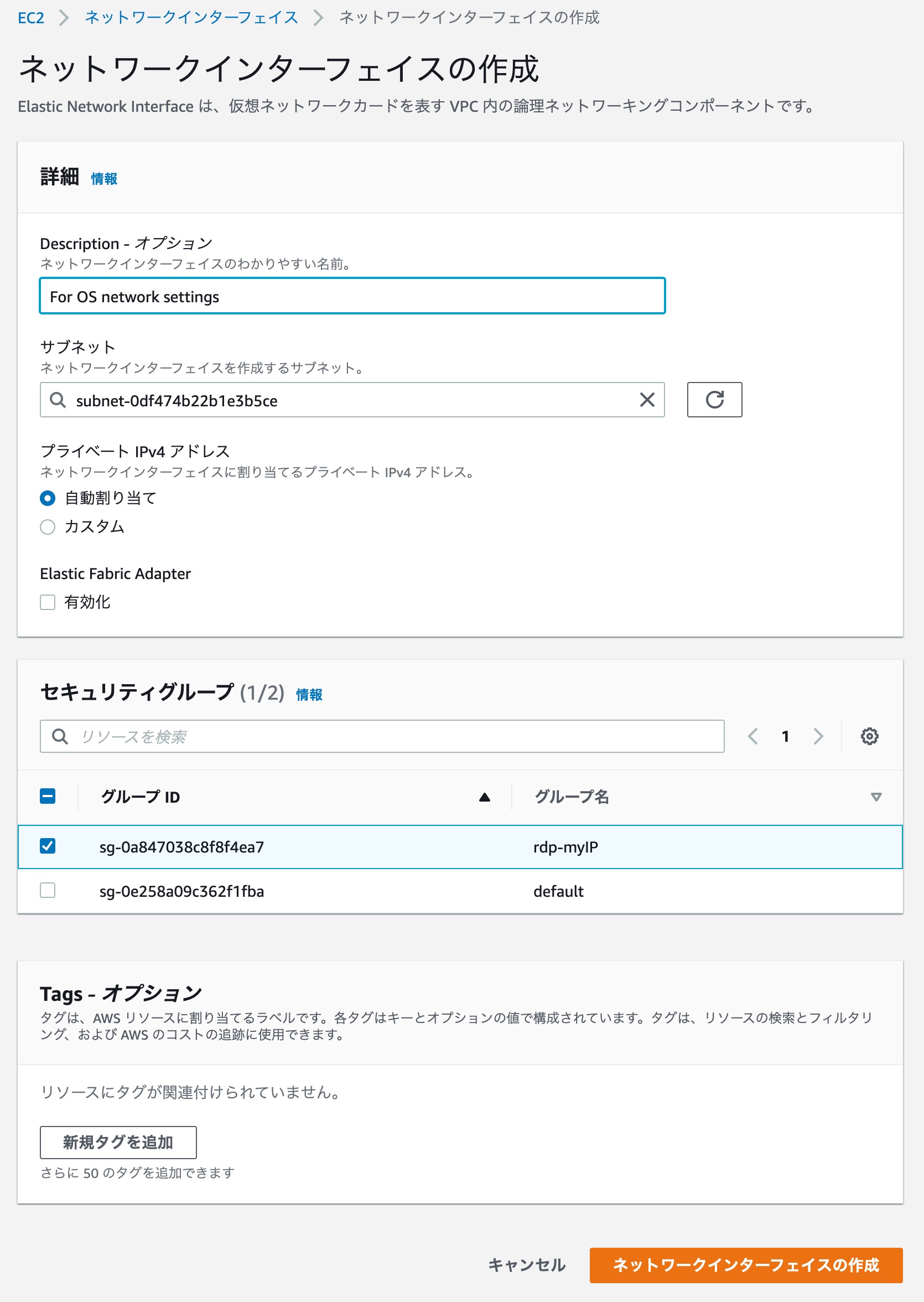Select the Custom IPv4 address radio button
Screen dimensions: 924x1302
(48, 526)
